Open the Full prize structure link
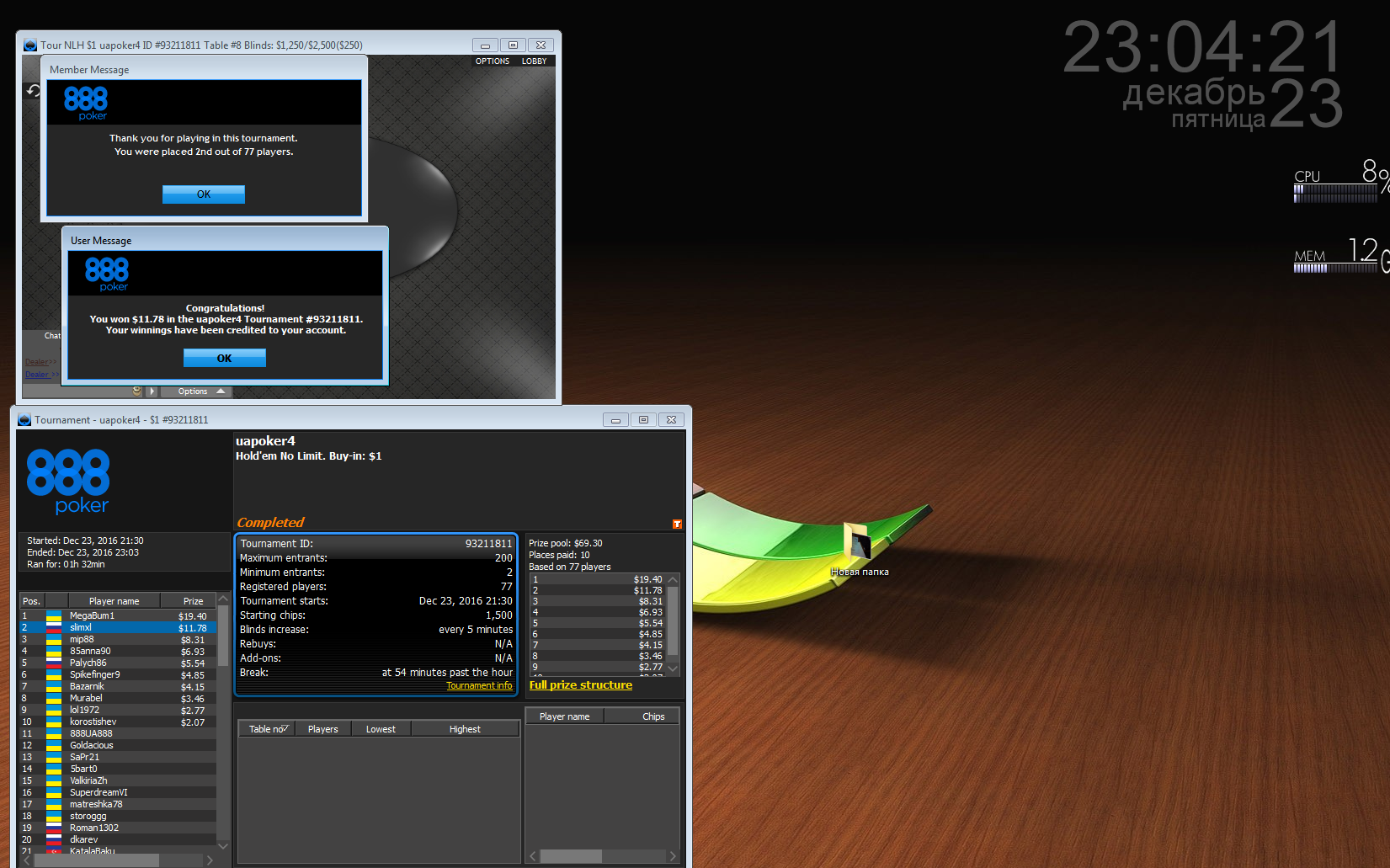The height and width of the screenshot is (868, 1390). tap(581, 684)
